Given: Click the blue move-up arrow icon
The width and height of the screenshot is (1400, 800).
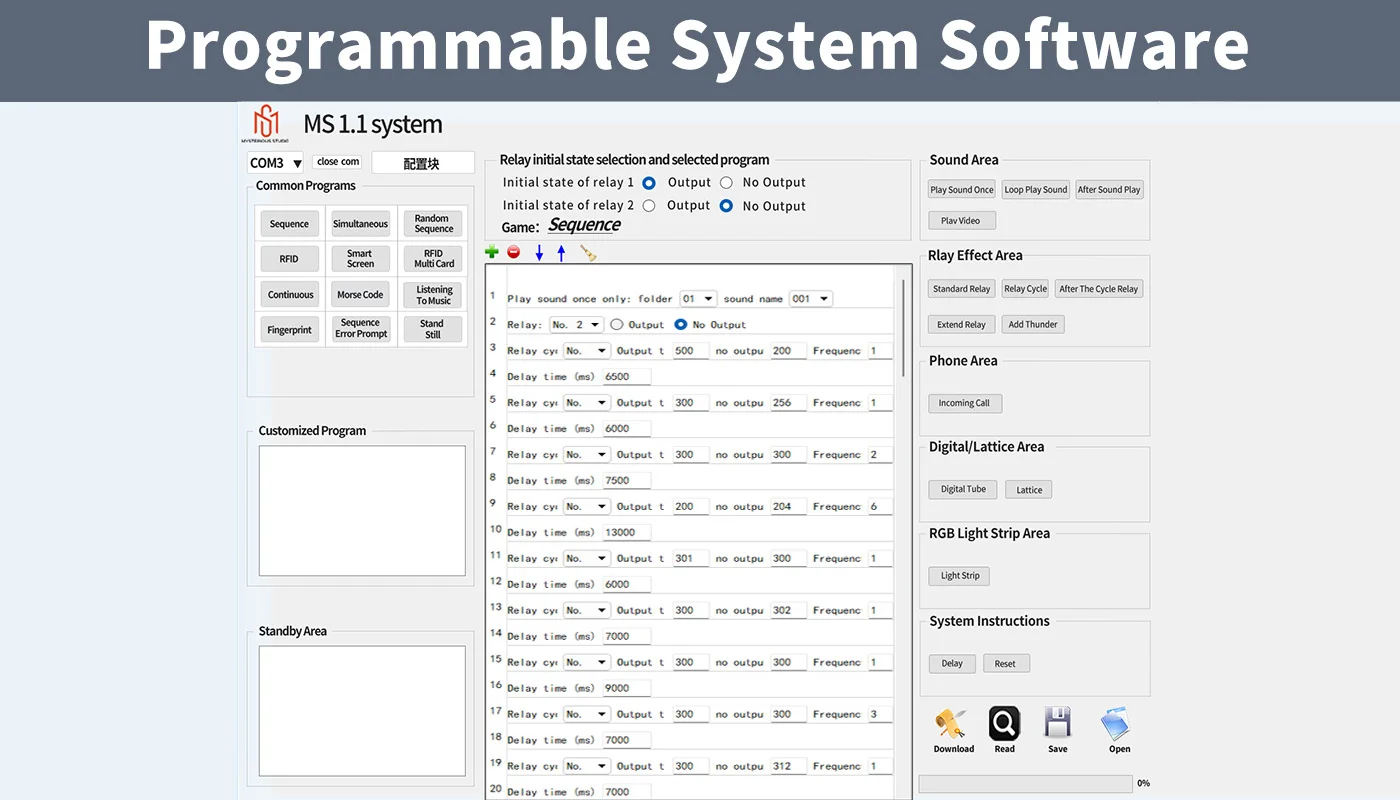Looking at the screenshot, I should [x=561, y=253].
